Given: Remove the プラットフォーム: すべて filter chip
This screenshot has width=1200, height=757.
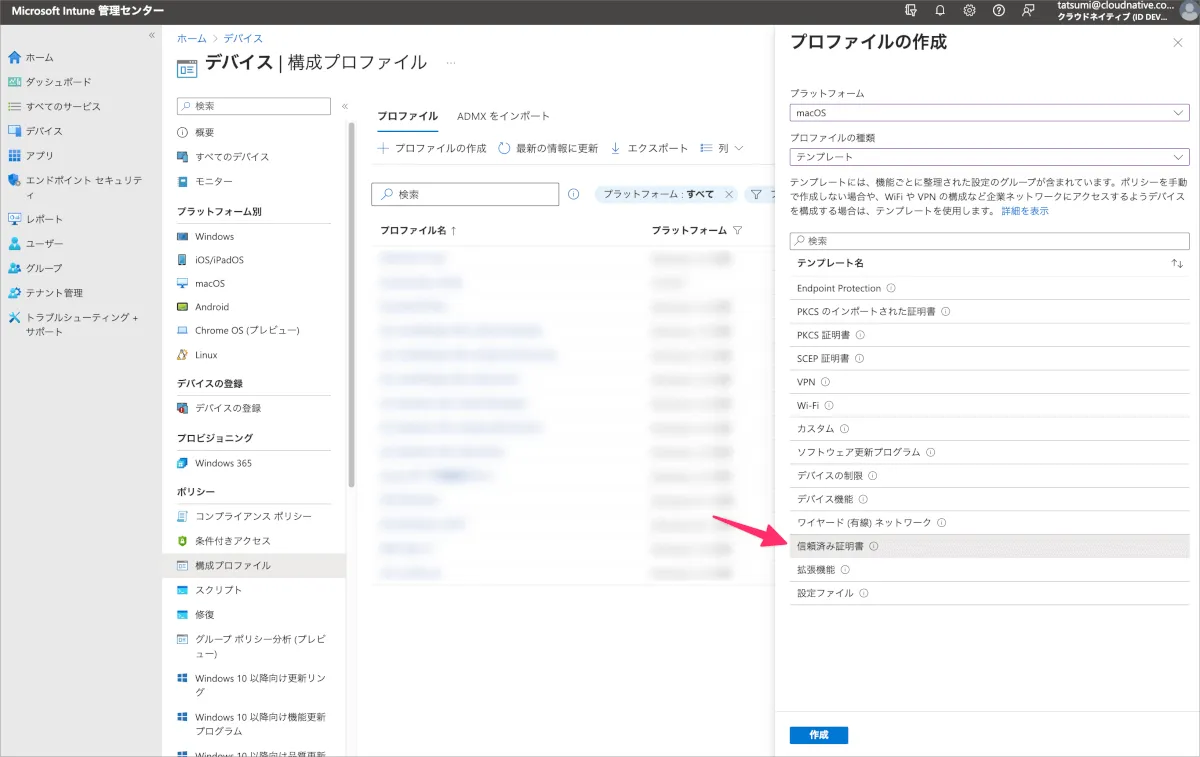Looking at the screenshot, I should pyautogui.click(x=729, y=194).
